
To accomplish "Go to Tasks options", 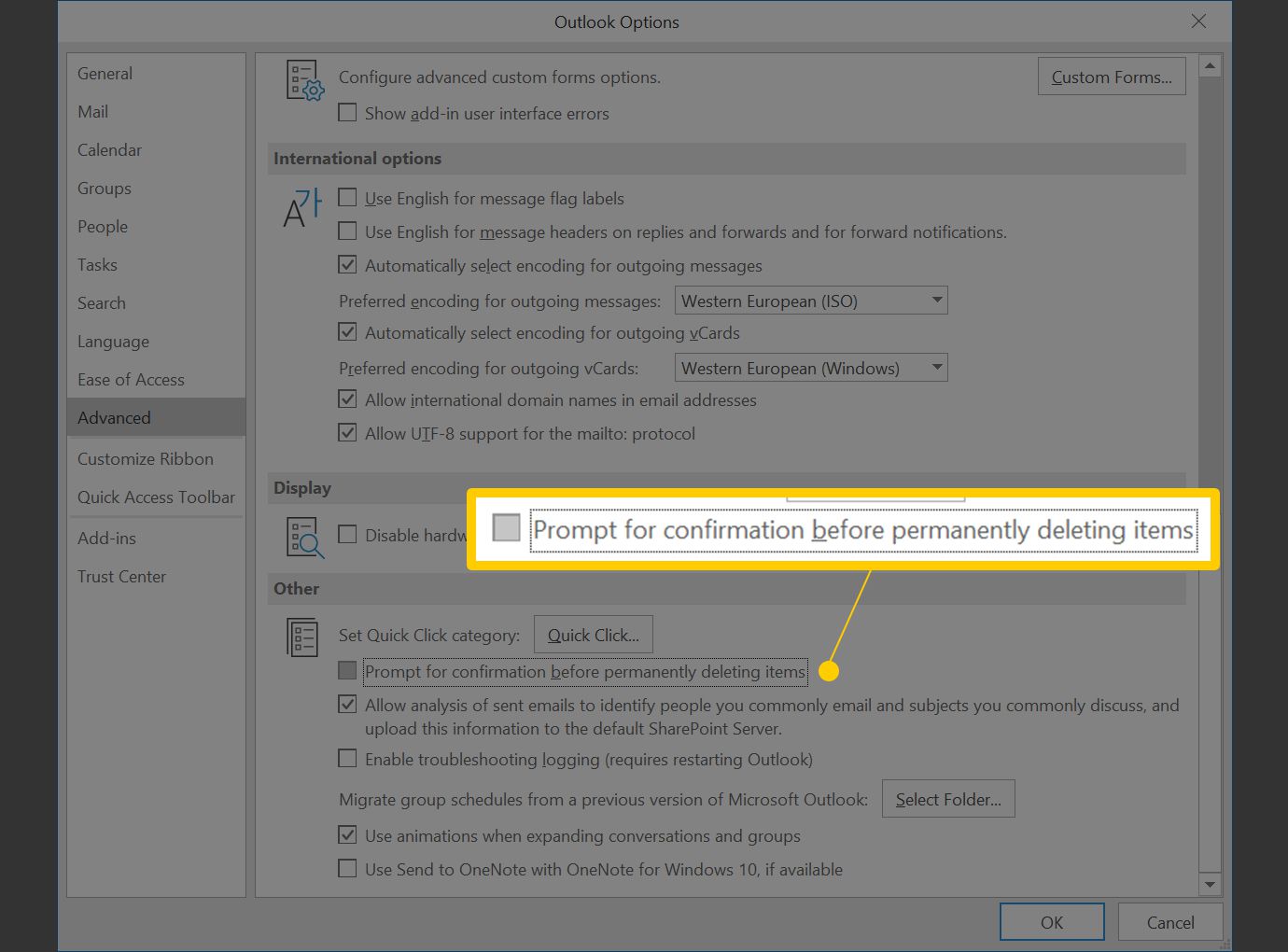I will 156,264.
